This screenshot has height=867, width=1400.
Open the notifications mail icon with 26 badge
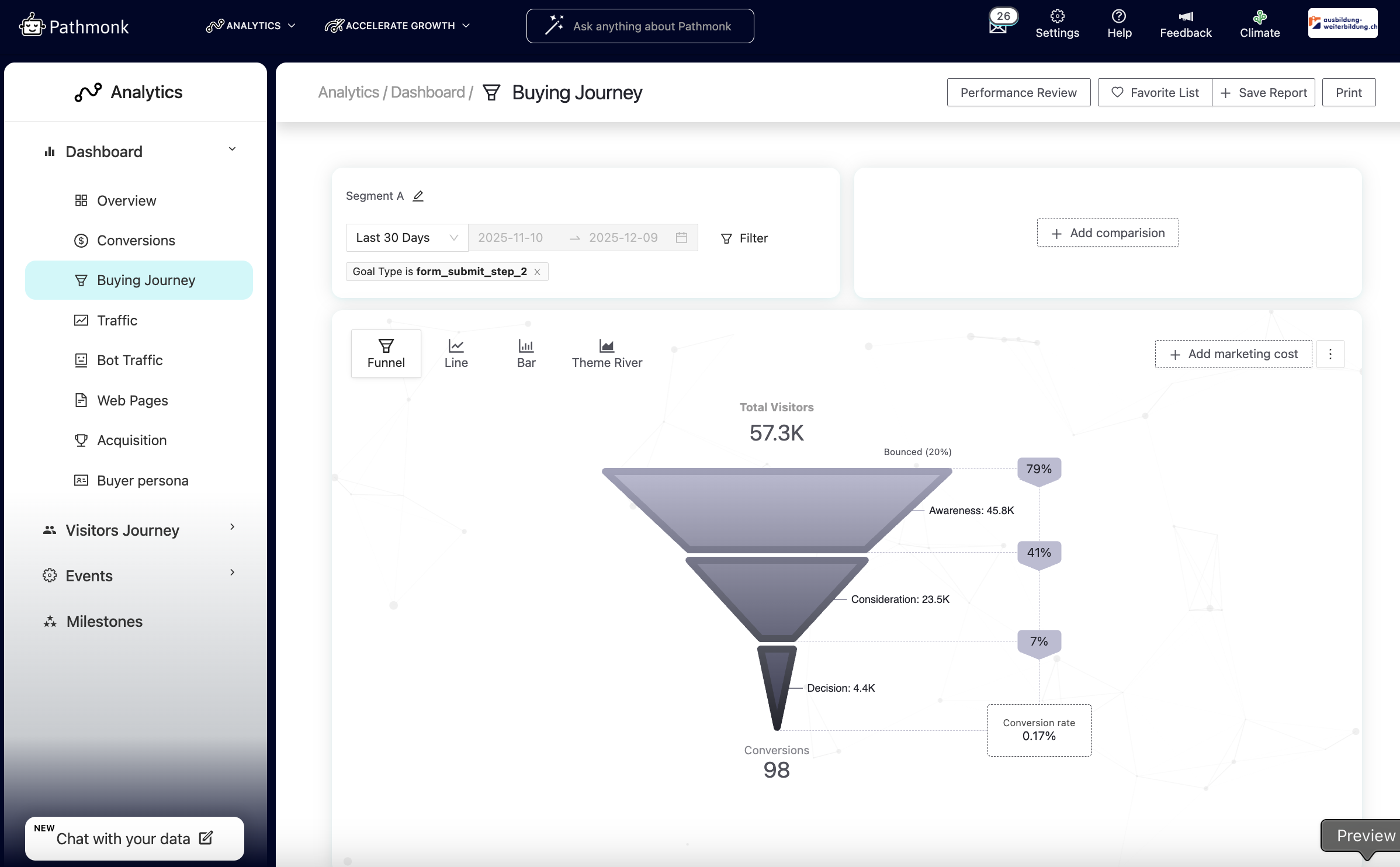click(998, 27)
